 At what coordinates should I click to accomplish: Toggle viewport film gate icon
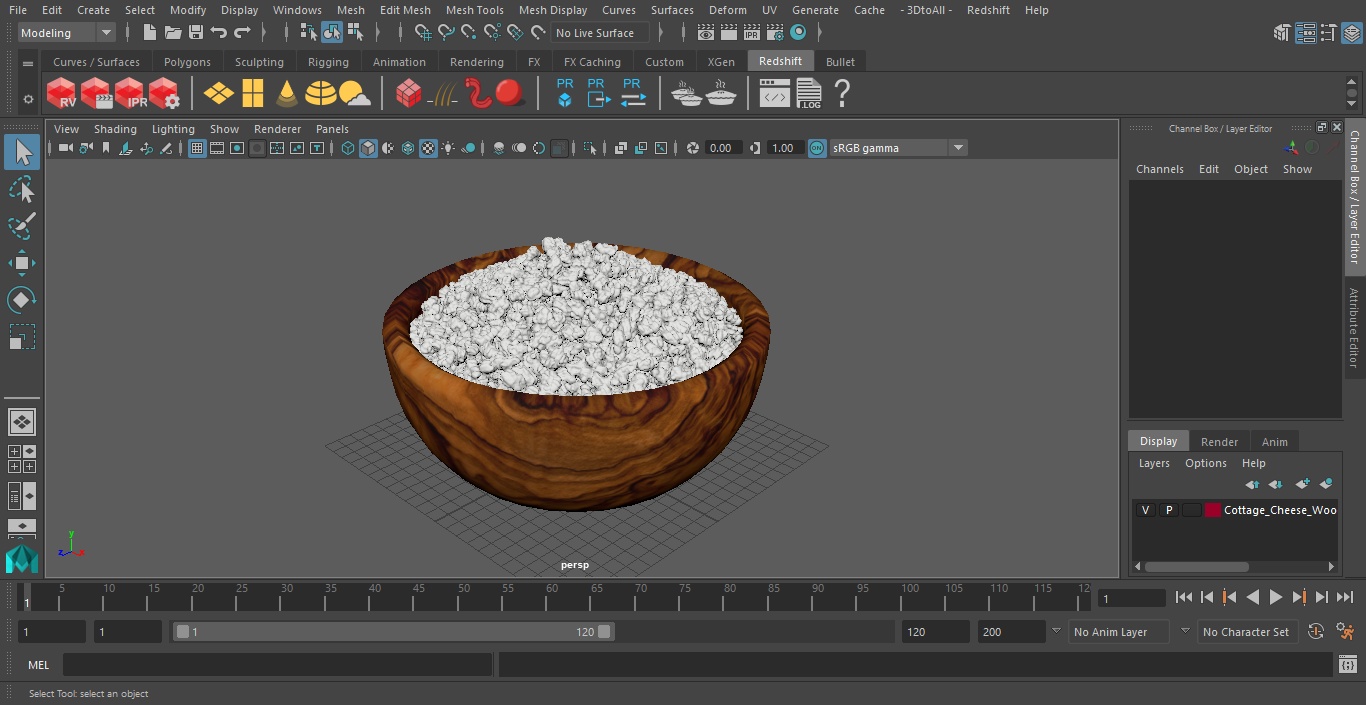(217, 148)
